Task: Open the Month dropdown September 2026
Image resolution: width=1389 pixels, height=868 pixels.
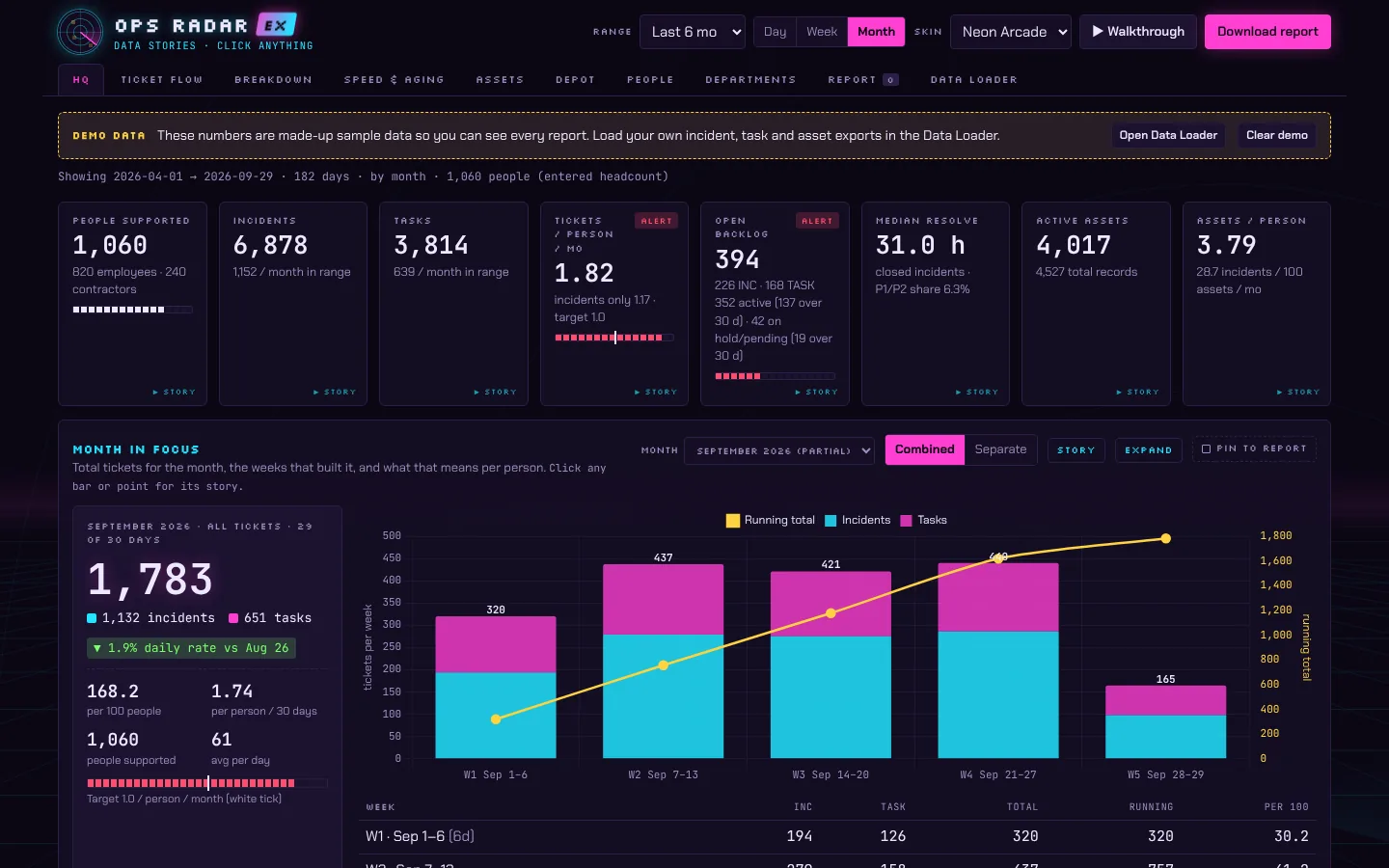Action: click(x=779, y=450)
